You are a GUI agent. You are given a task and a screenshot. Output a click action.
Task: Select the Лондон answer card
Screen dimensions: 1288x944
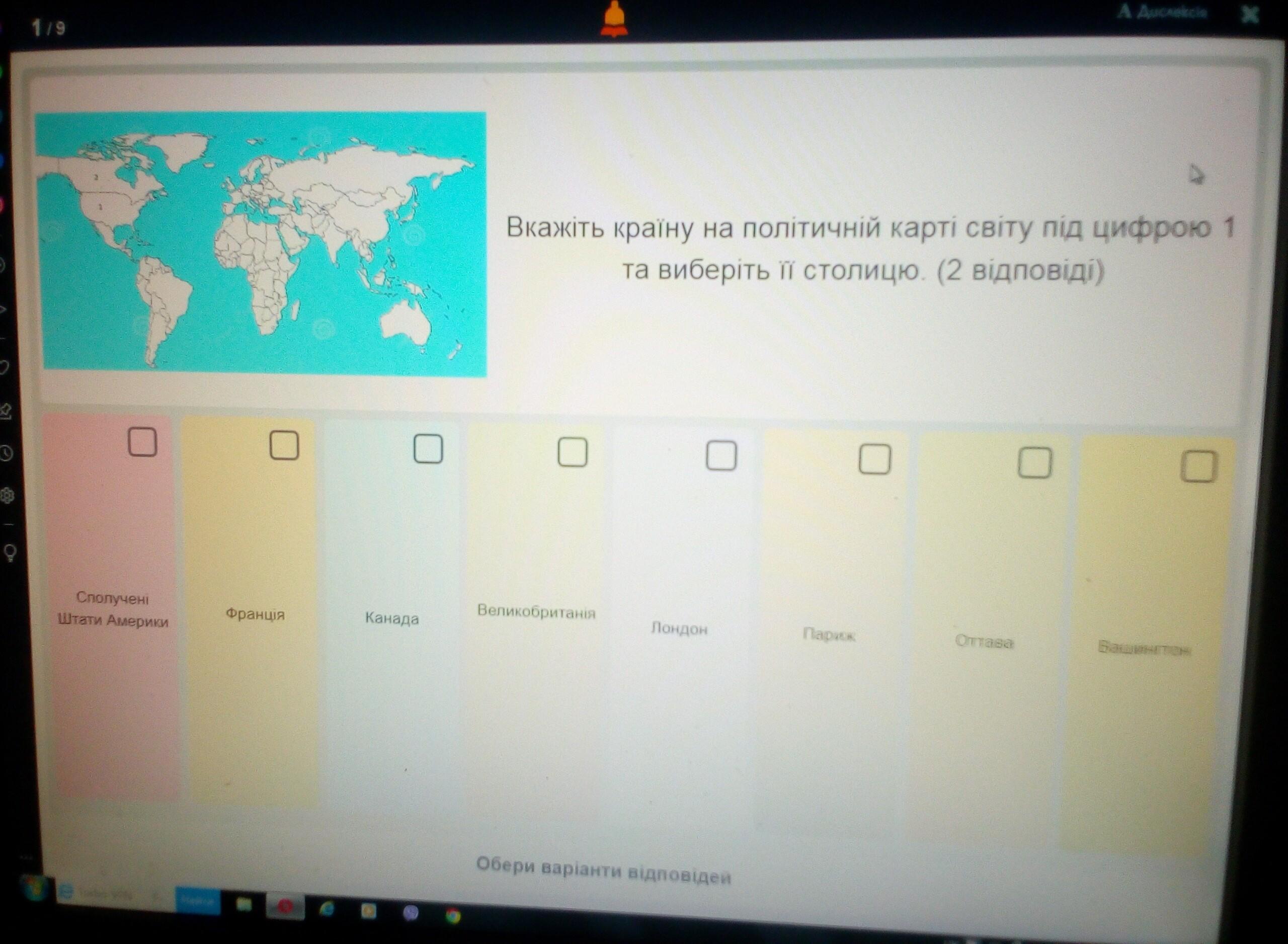pos(679,628)
